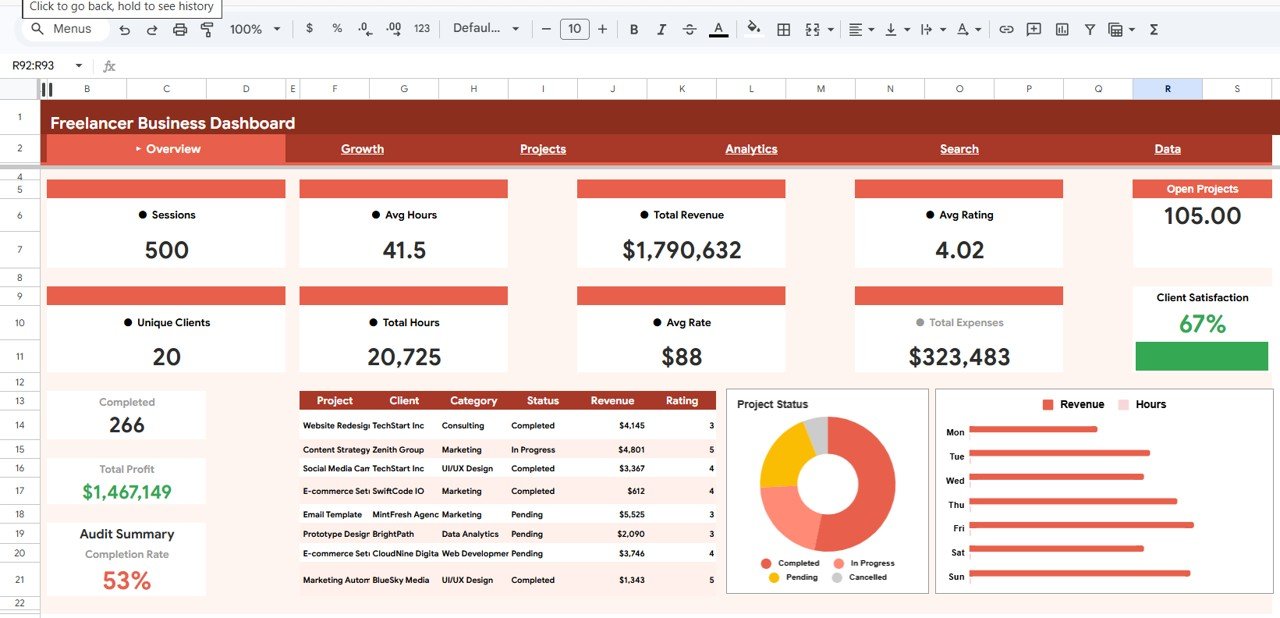Format value as currency
The image size is (1280, 618).
(x=309, y=29)
